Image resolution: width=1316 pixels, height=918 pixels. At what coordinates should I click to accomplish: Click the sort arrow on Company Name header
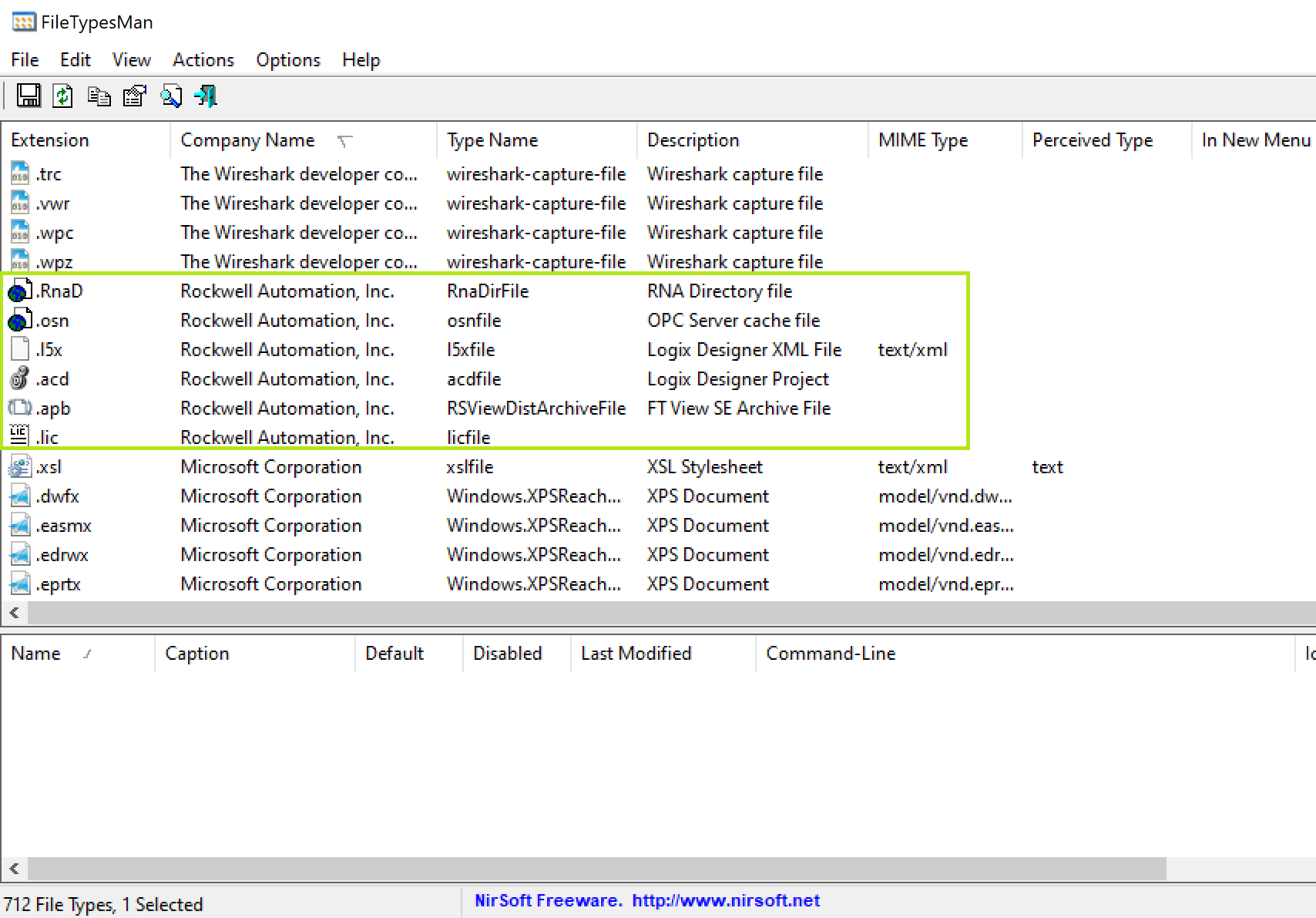click(345, 141)
